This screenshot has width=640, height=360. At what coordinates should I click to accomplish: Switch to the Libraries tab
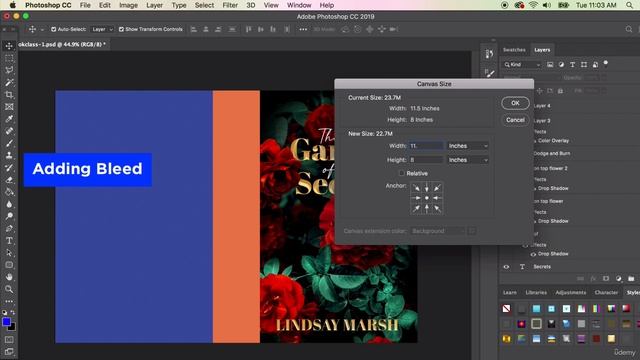[536, 293]
